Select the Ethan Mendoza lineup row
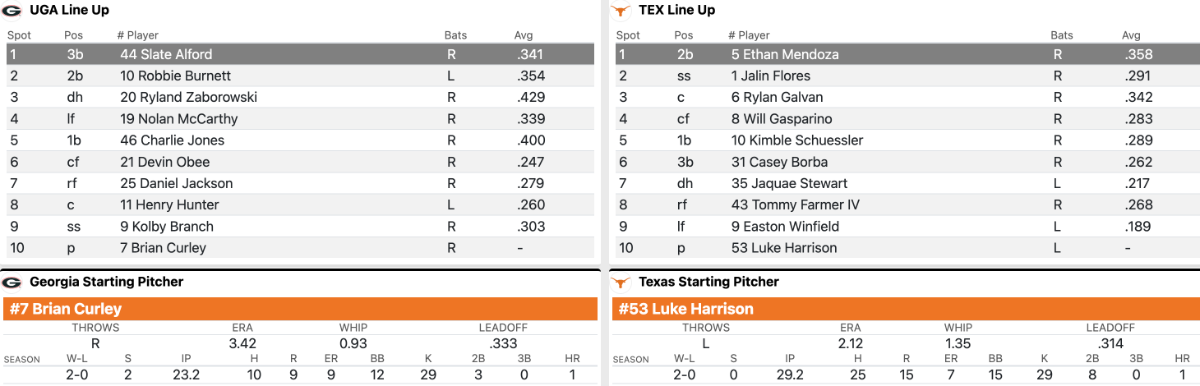Image resolution: width=1200 pixels, height=386 pixels. (x=905, y=54)
